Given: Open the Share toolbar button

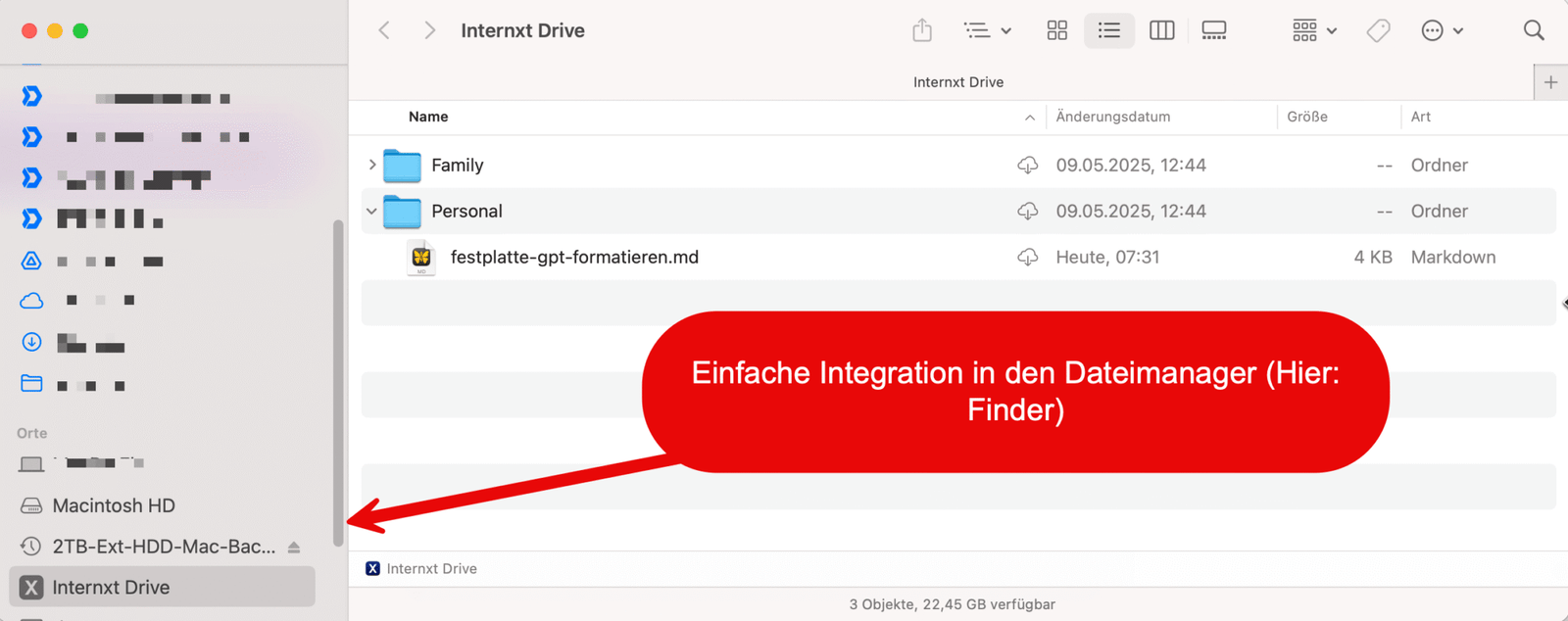Looking at the screenshot, I should tap(922, 30).
